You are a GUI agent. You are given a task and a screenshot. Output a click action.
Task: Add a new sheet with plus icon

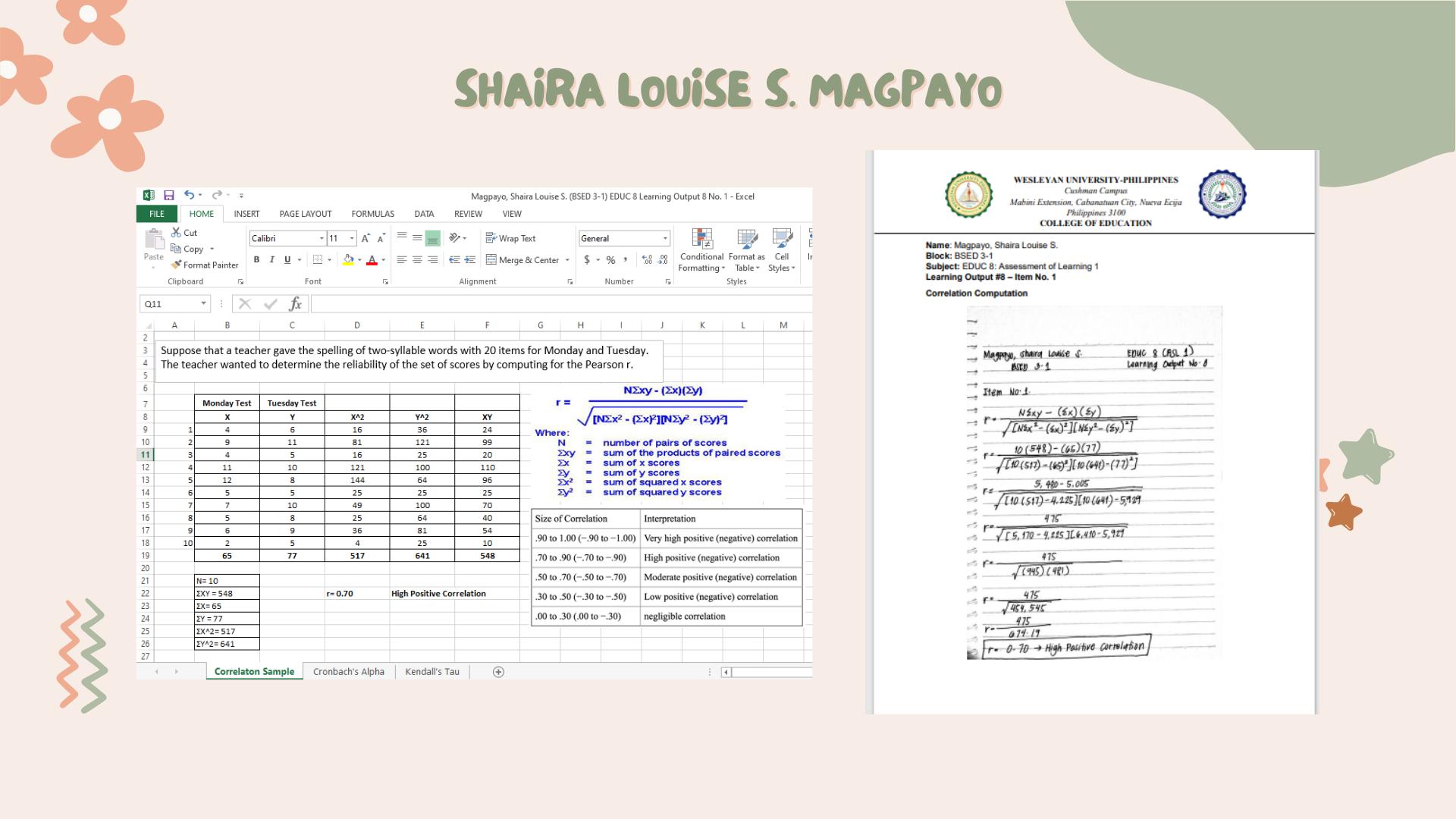pos(498,672)
